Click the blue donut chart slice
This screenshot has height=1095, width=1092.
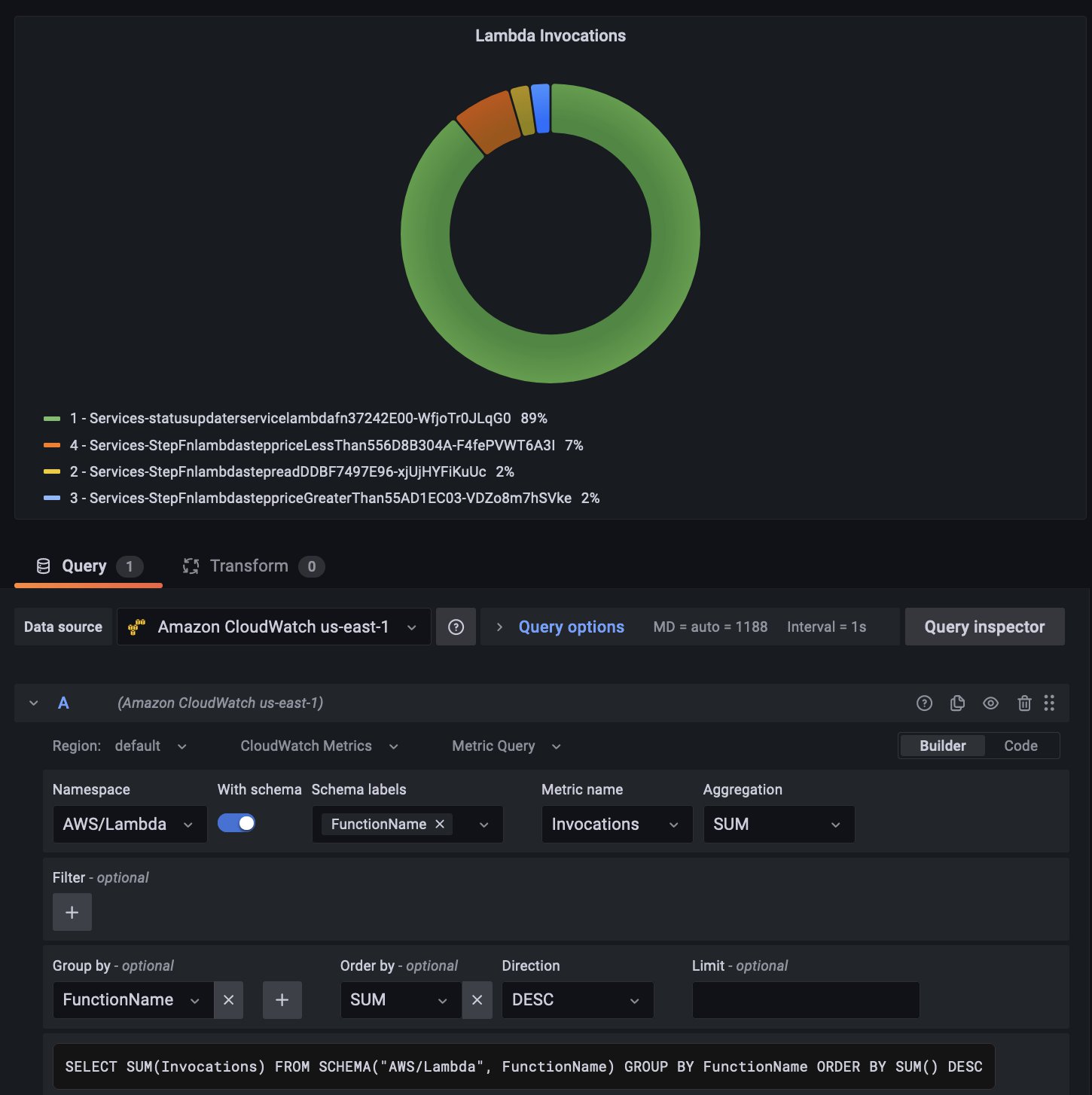(x=541, y=108)
